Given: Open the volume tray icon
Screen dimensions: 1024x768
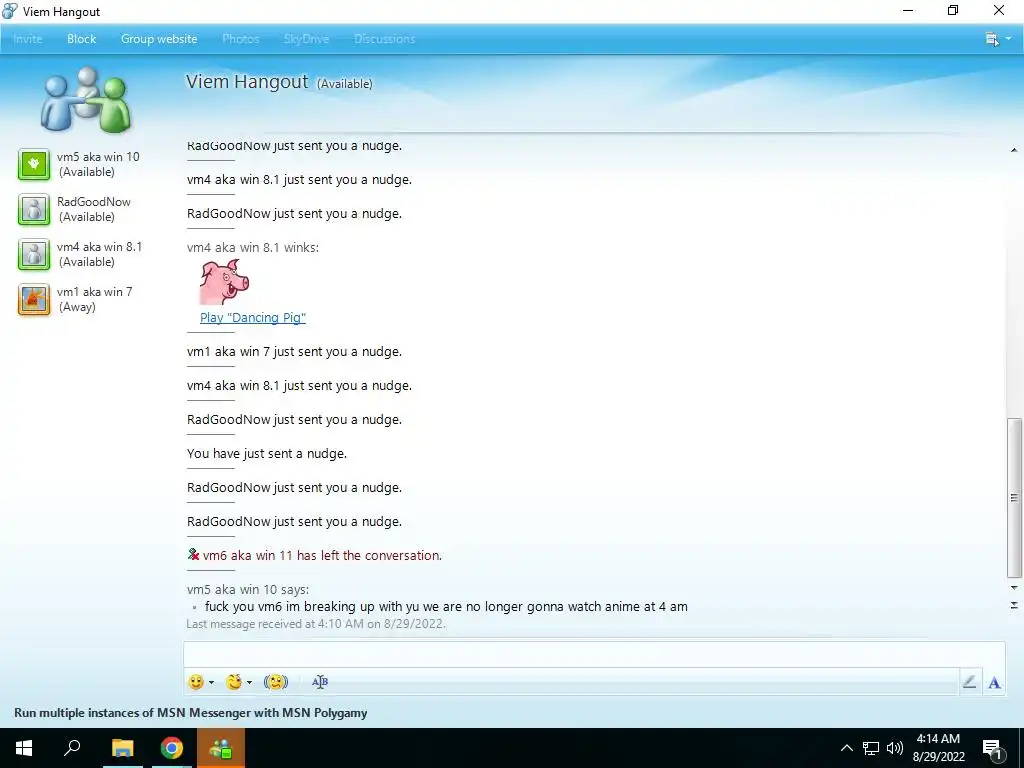Looking at the screenshot, I should 895,748.
